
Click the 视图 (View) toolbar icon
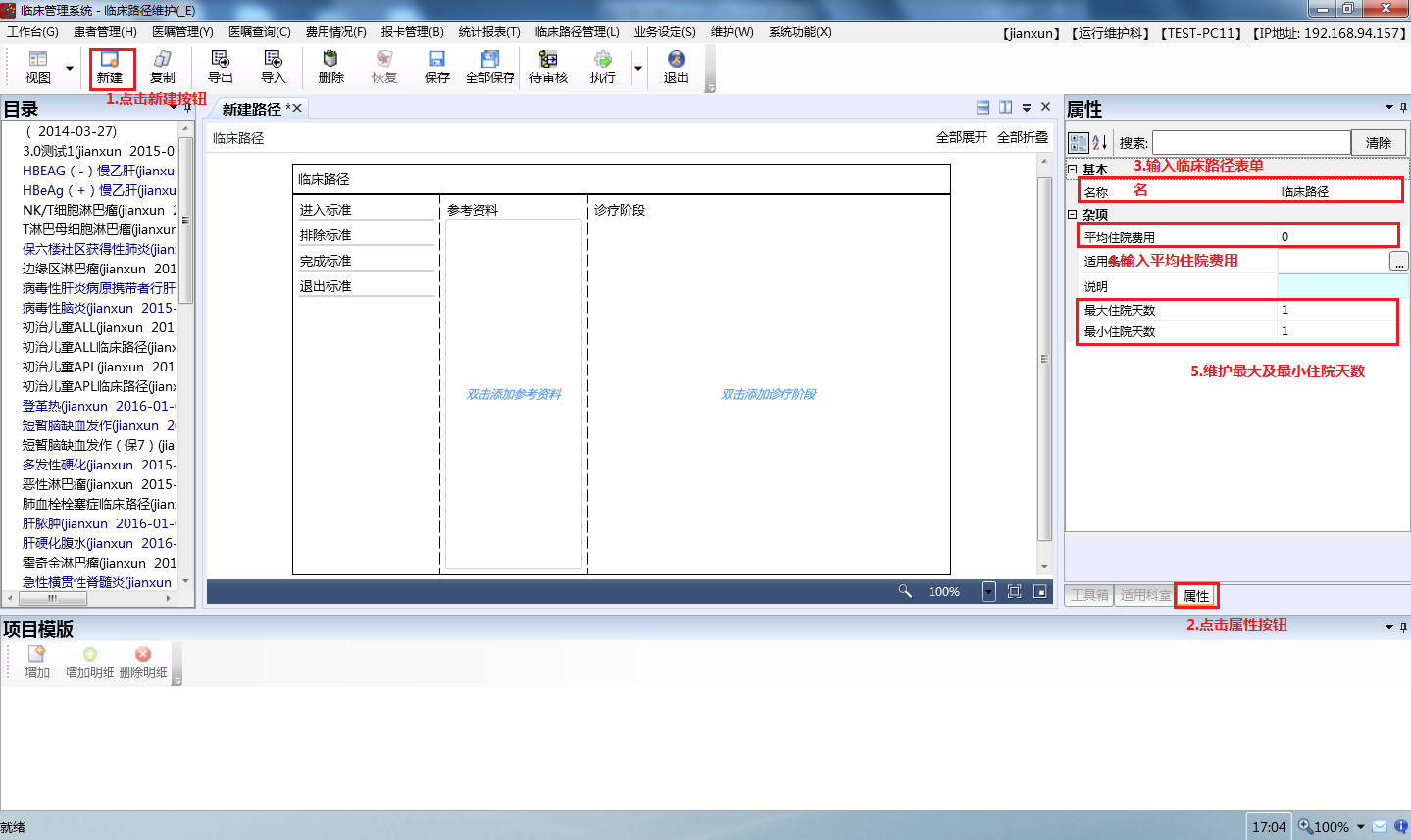(x=38, y=60)
